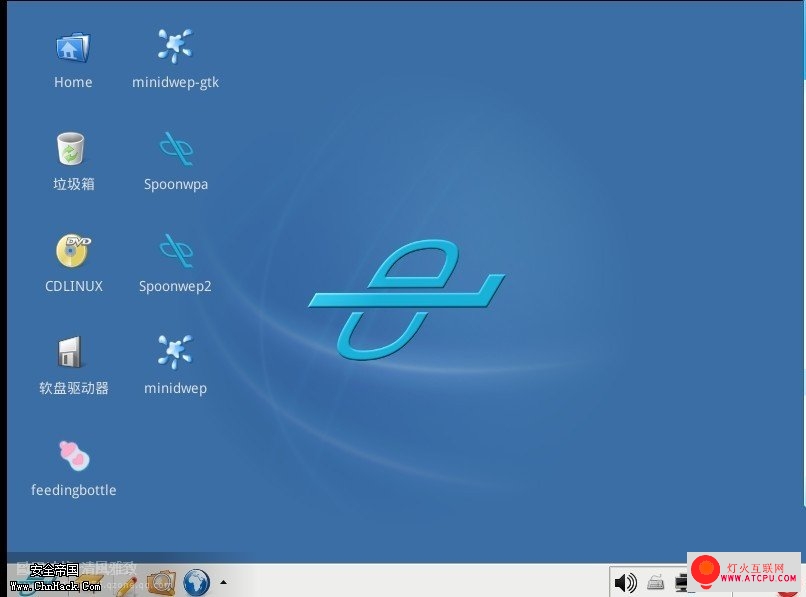
Task: Click the speaker volume tray icon
Action: pos(626,583)
